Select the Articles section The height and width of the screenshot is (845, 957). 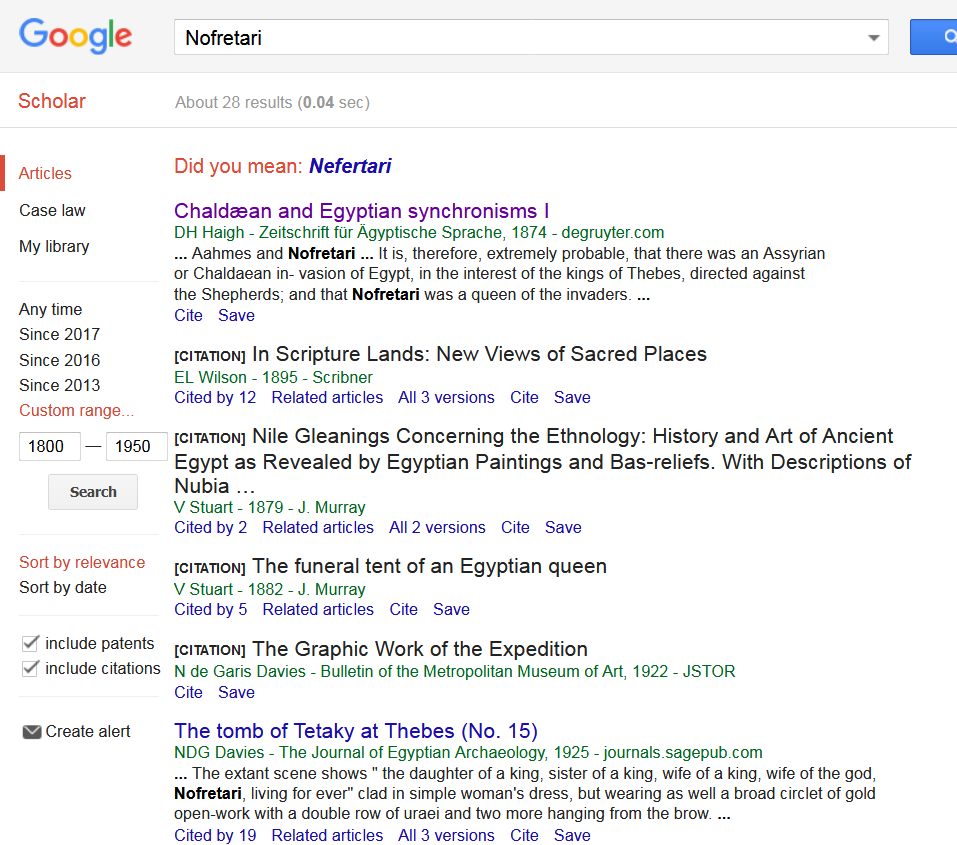pyautogui.click(x=45, y=173)
